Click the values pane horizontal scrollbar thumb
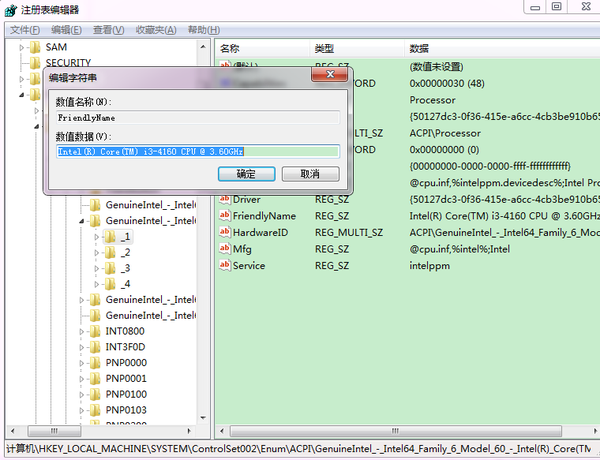 point(395,431)
